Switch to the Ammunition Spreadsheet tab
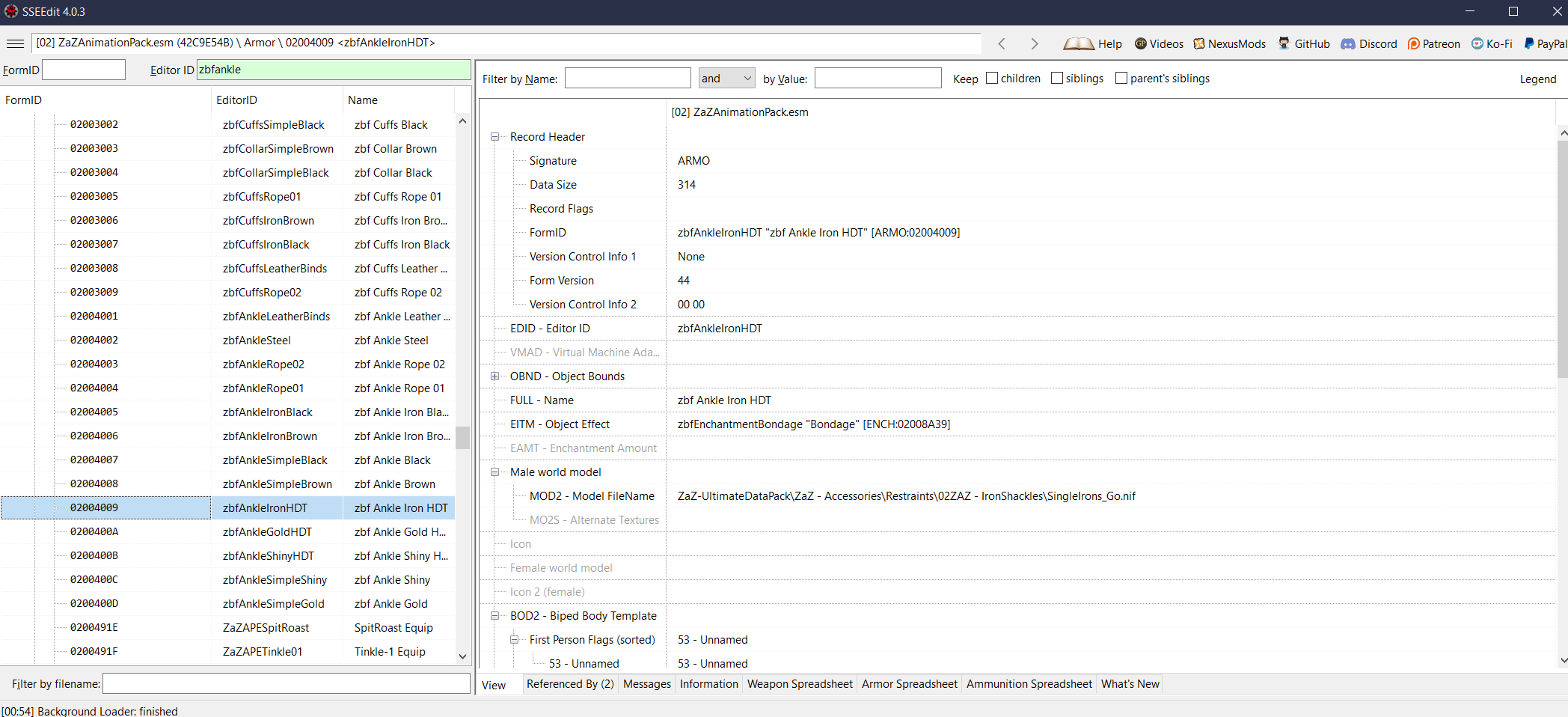The height and width of the screenshot is (717, 1568). point(1029,684)
